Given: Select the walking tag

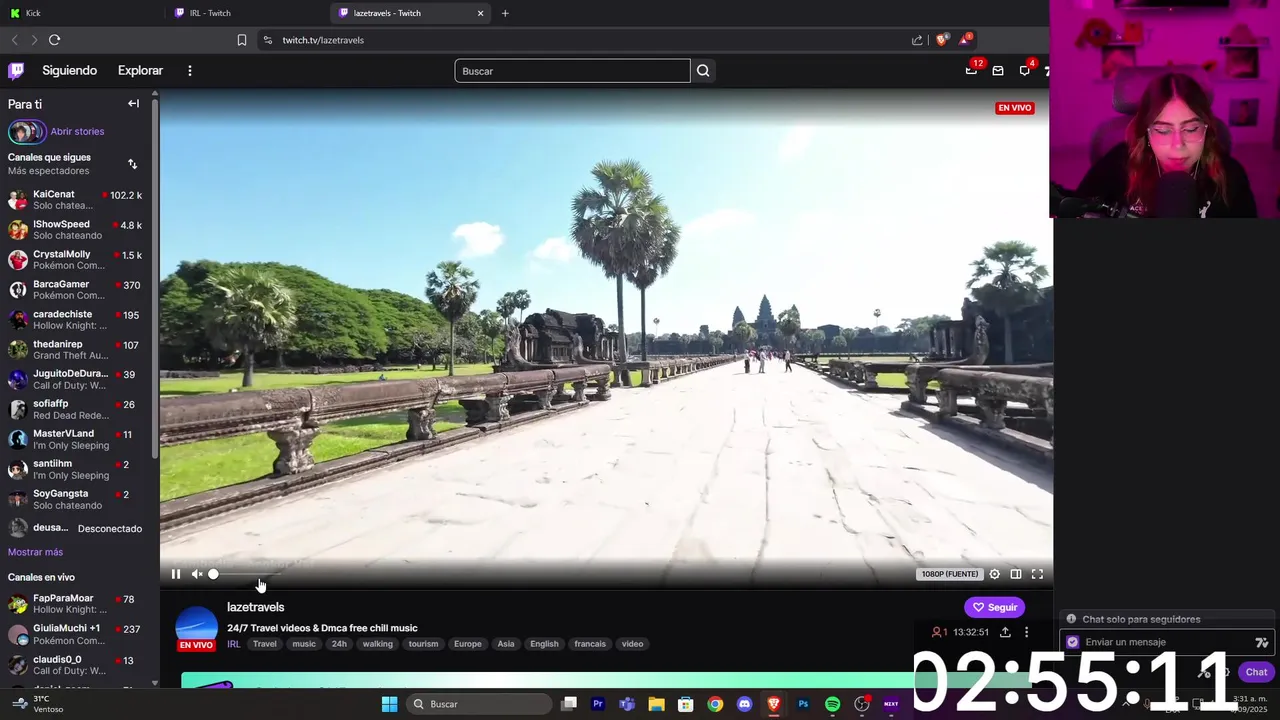Looking at the screenshot, I should pyautogui.click(x=377, y=644).
